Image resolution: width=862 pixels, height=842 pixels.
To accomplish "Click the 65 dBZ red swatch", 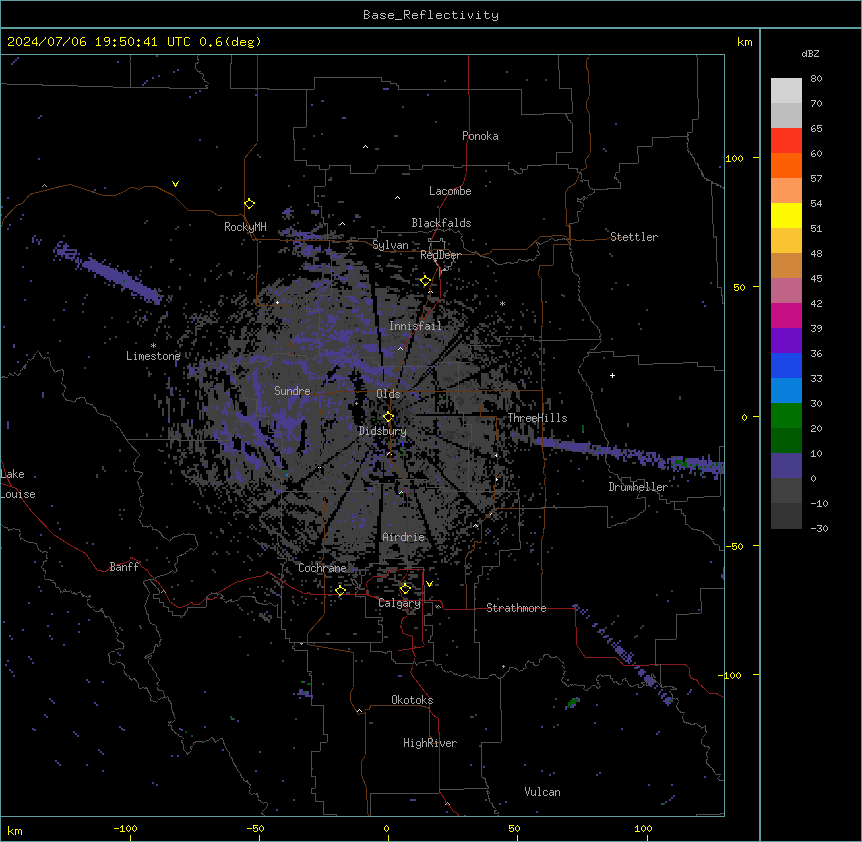I will [x=786, y=141].
